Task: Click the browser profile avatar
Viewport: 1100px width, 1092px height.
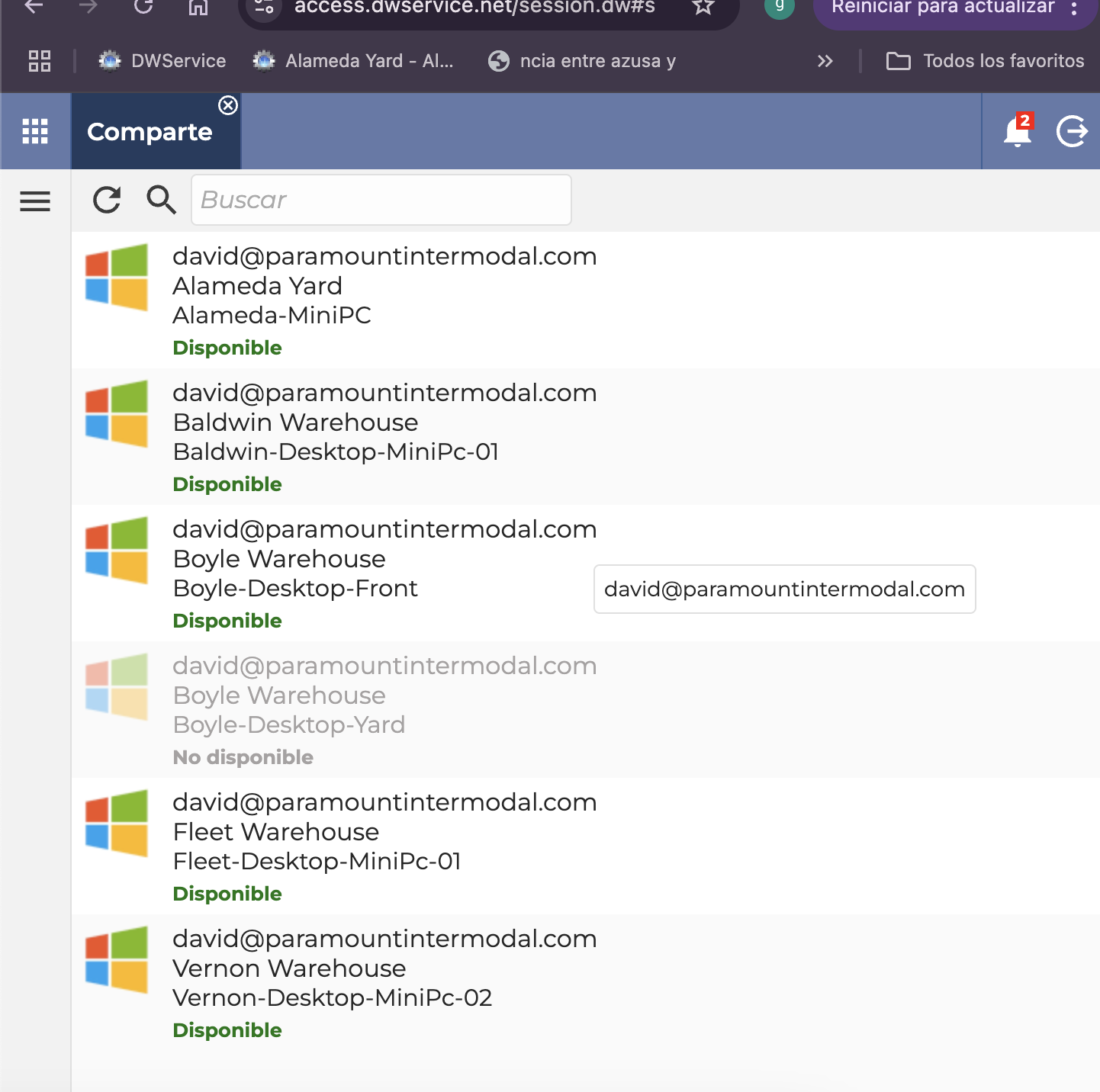Action: point(780,6)
